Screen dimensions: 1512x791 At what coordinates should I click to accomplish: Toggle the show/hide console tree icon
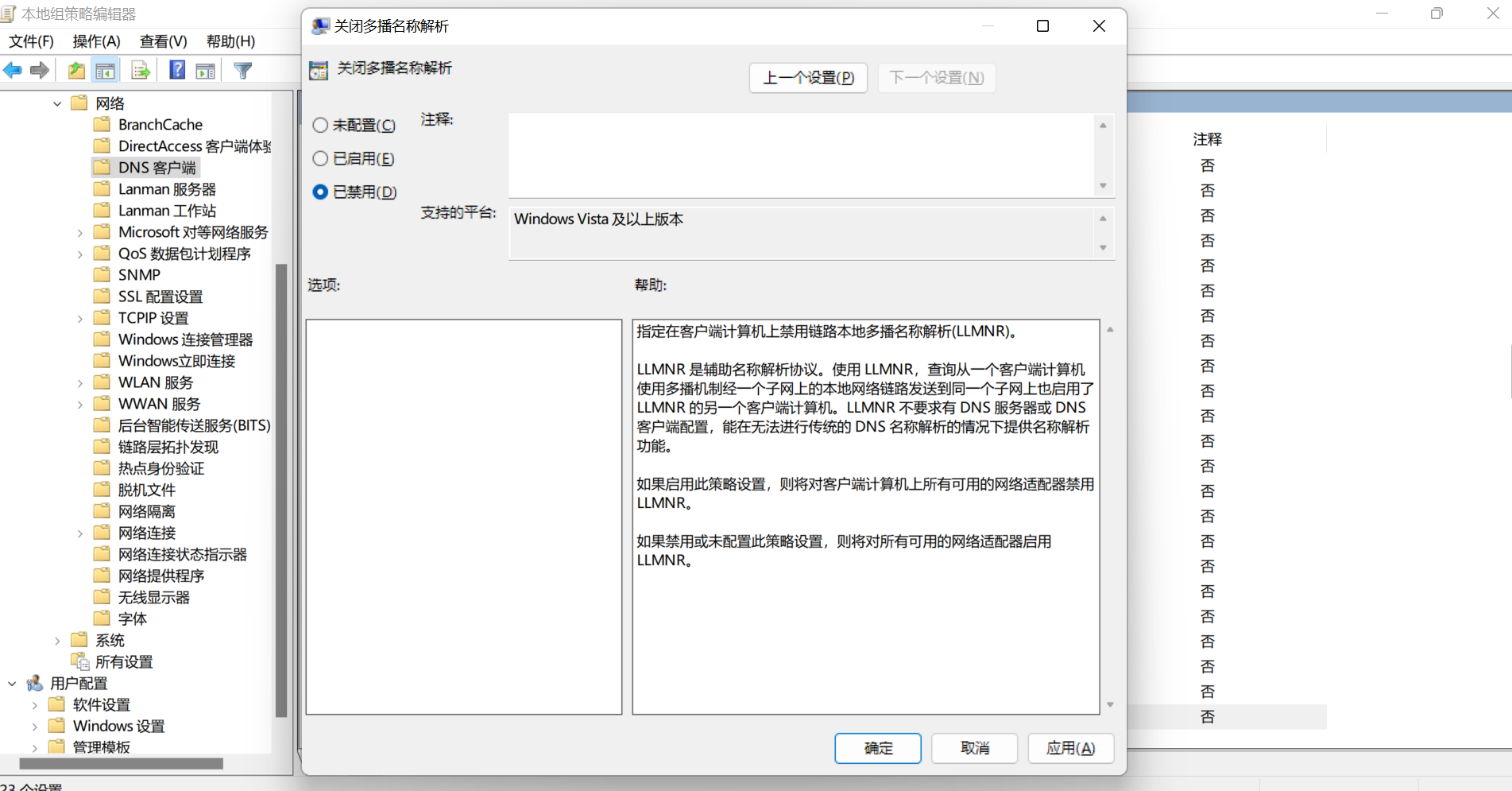click(x=105, y=71)
